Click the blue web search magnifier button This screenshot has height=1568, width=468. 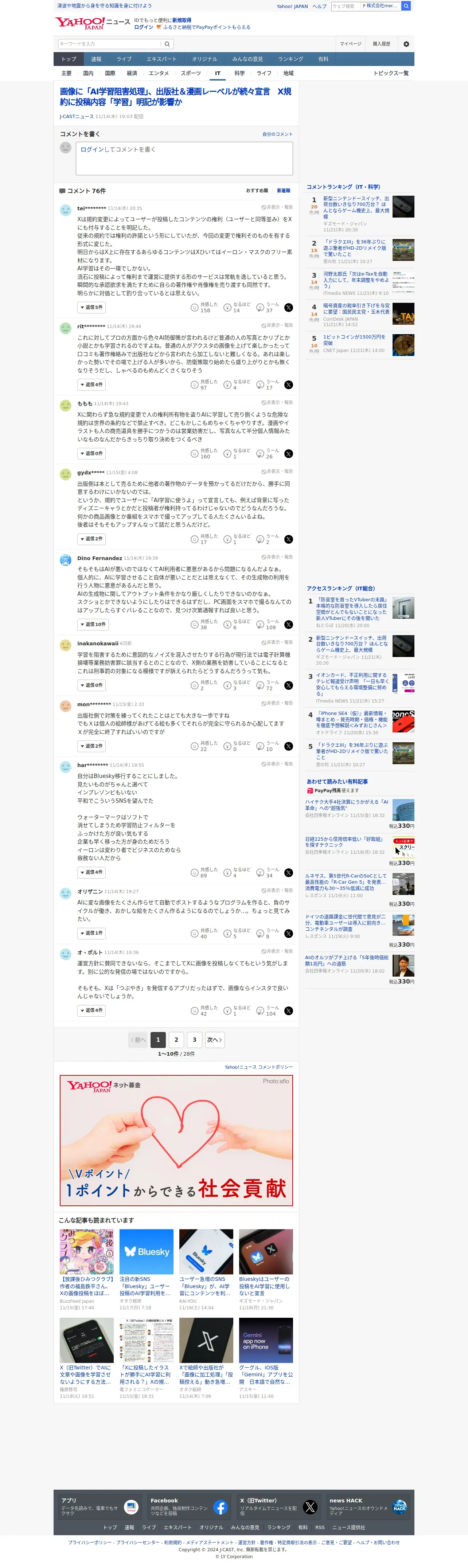(x=406, y=5)
